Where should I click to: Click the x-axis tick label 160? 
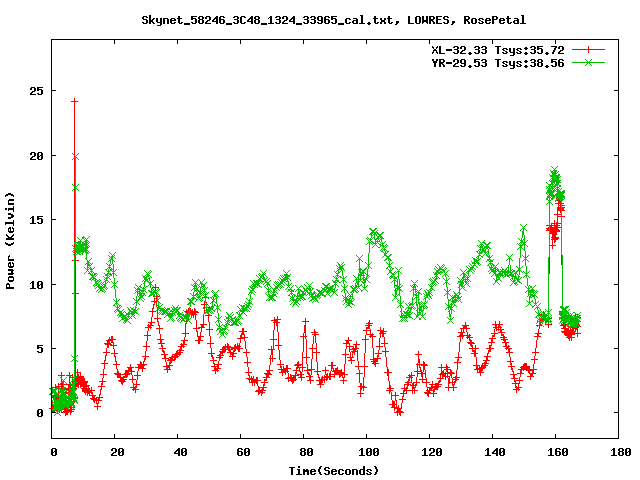(558, 452)
